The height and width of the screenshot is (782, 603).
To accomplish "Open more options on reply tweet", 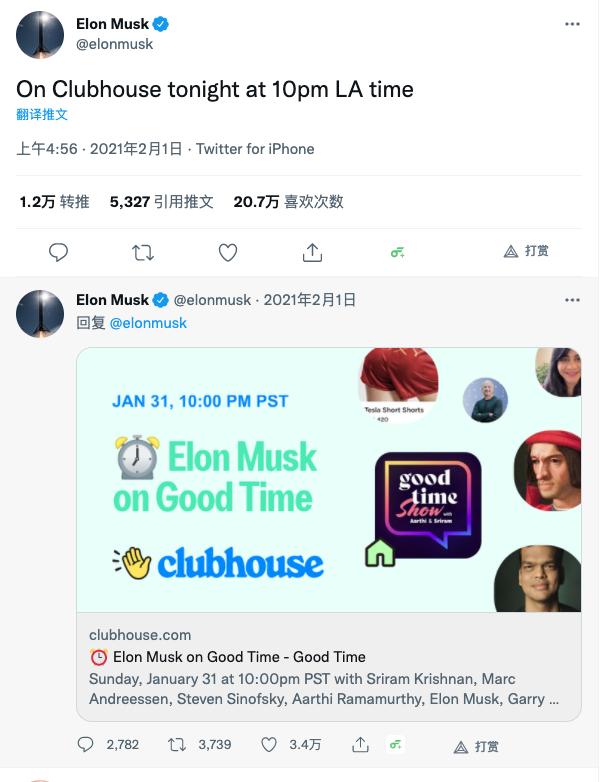I will (572, 300).
